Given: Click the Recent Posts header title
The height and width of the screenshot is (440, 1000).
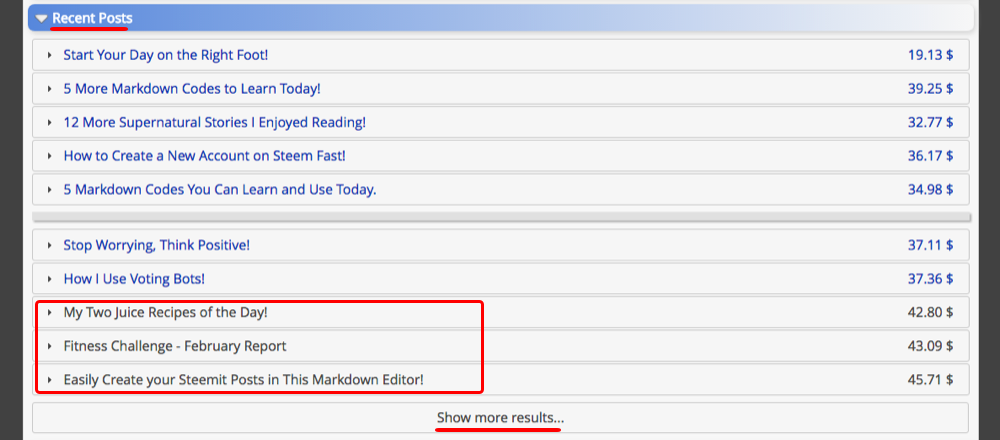Looking at the screenshot, I should [92, 18].
